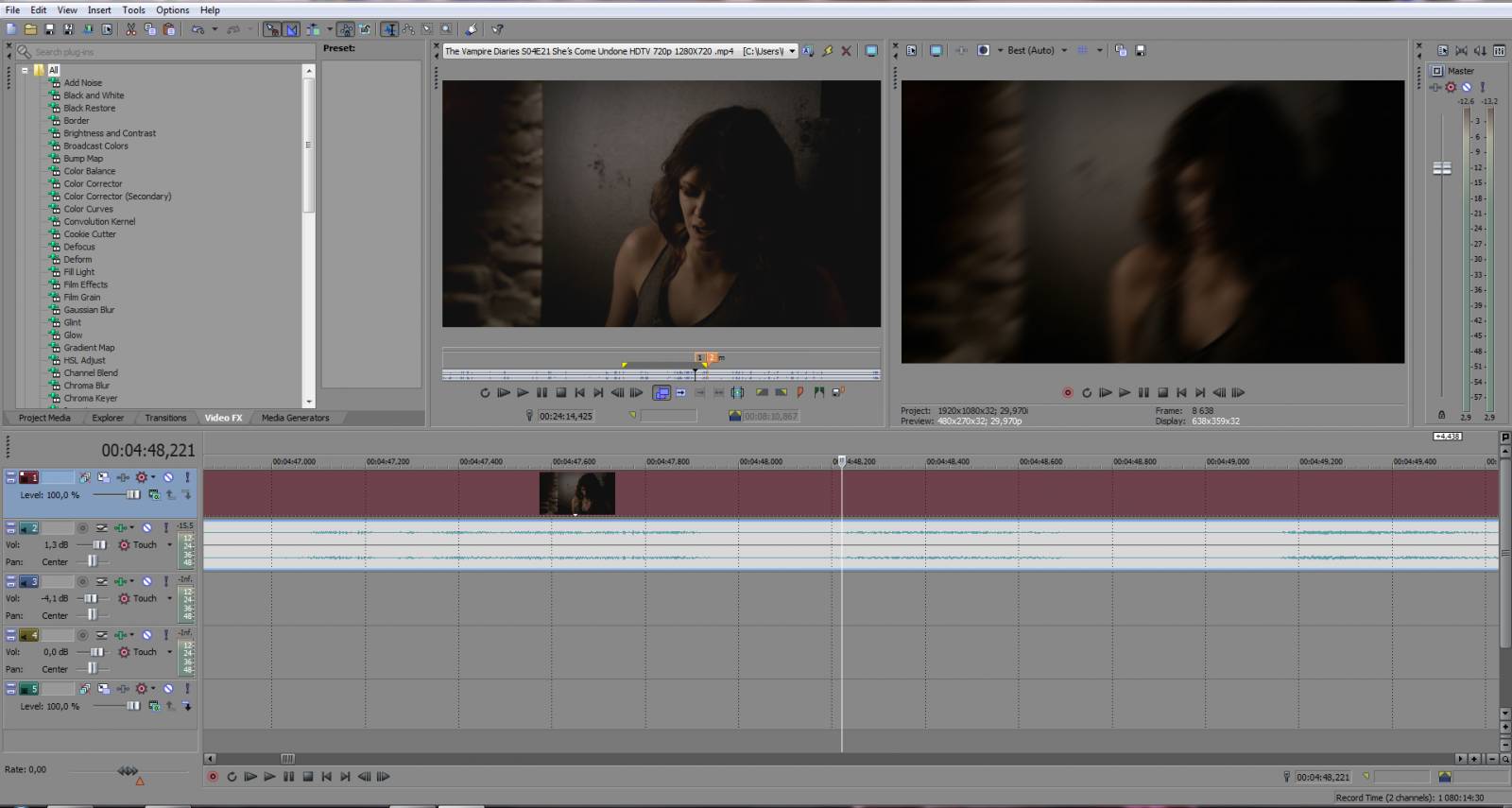Screen dimensions: 1512x808
Task: Select Chroma Keyer plug-in
Action: 91,398
